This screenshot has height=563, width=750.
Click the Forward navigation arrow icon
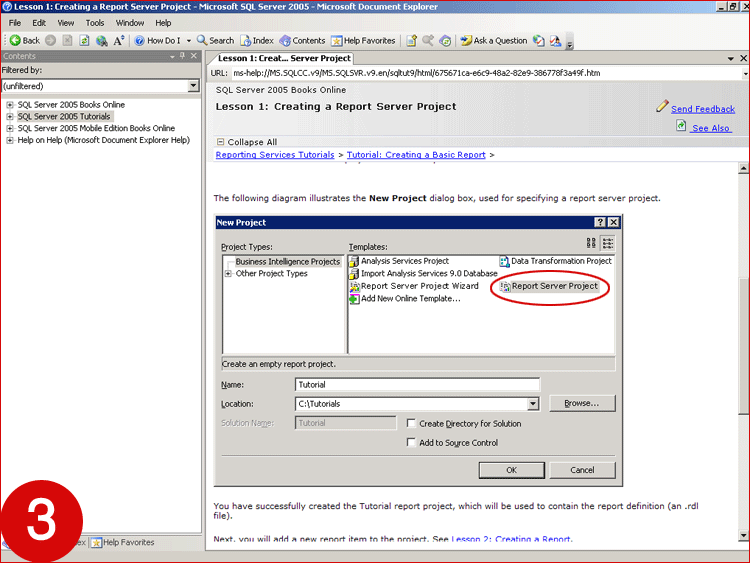click(51, 41)
